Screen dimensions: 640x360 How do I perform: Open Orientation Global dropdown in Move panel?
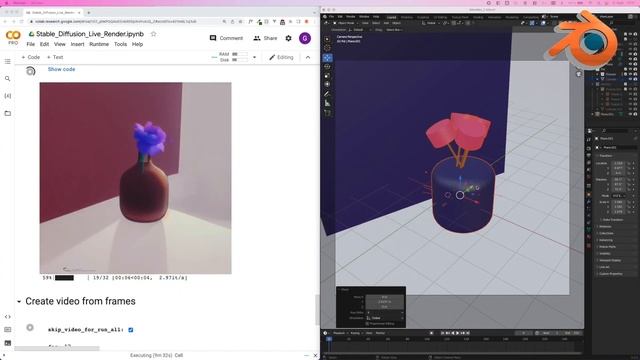click(x=384, y=318)
